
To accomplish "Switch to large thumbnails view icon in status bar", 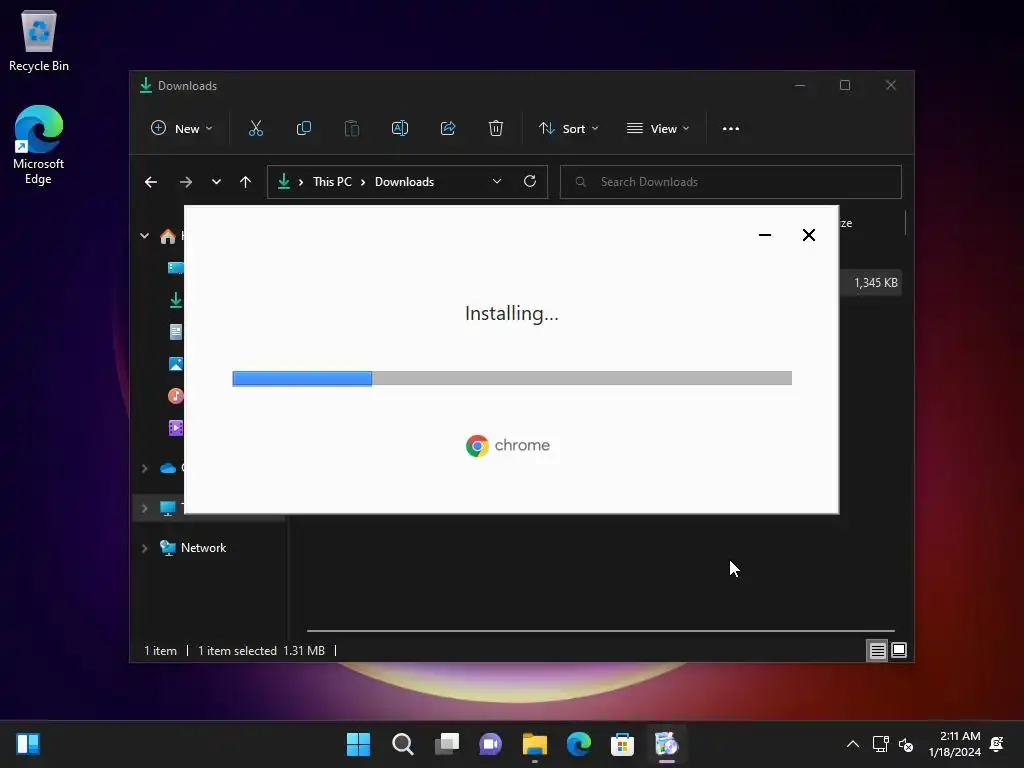I will 899,650.
